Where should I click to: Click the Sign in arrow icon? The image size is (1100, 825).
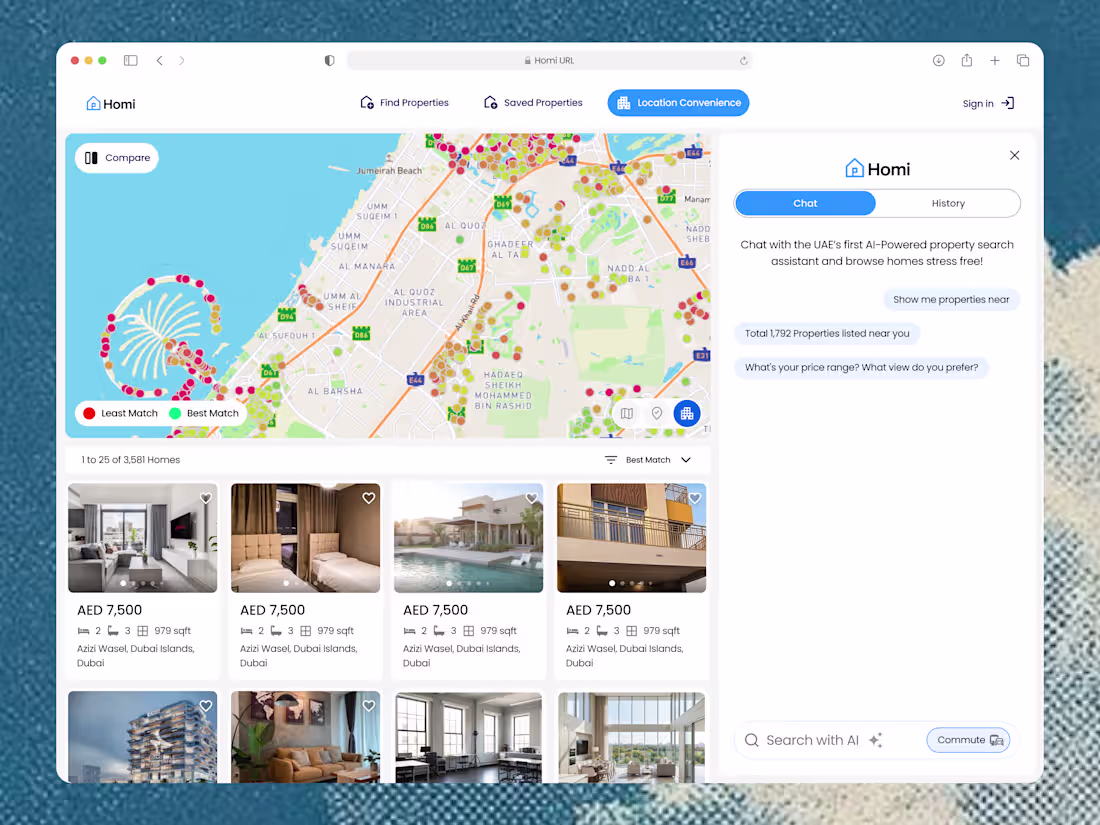[1008, 103]
